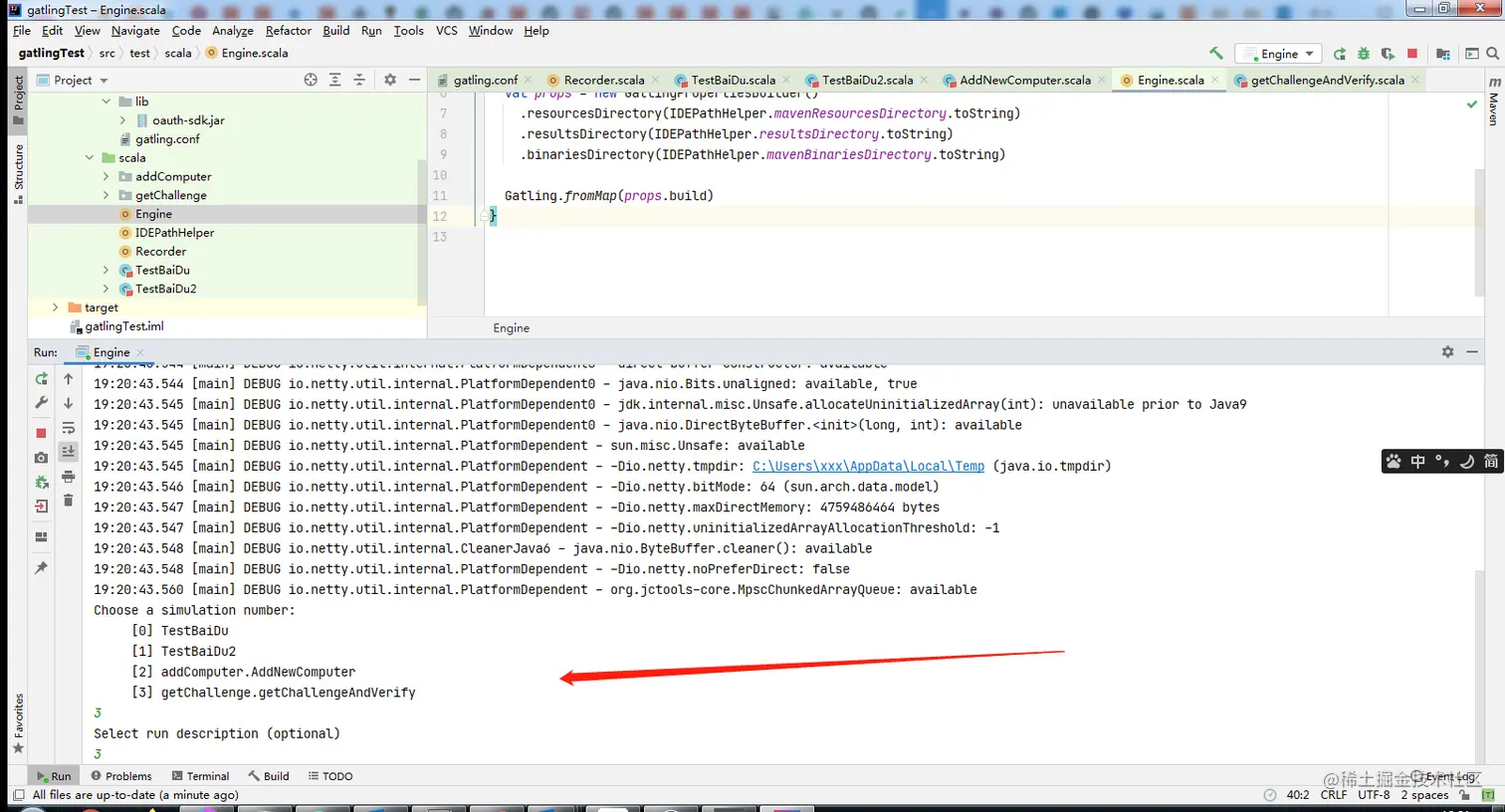Image resolution: width=1505 pixels, height=812 pixels.
Task: Minimize the Run tool window
Action: [1472, 352]
